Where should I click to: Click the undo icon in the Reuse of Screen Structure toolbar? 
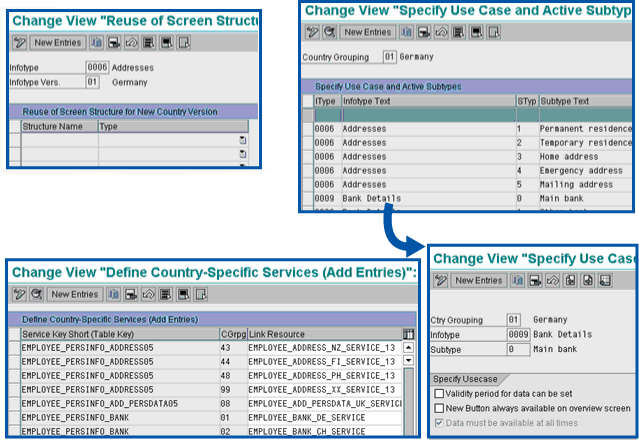pyautogui.click(x=131, y=43)
